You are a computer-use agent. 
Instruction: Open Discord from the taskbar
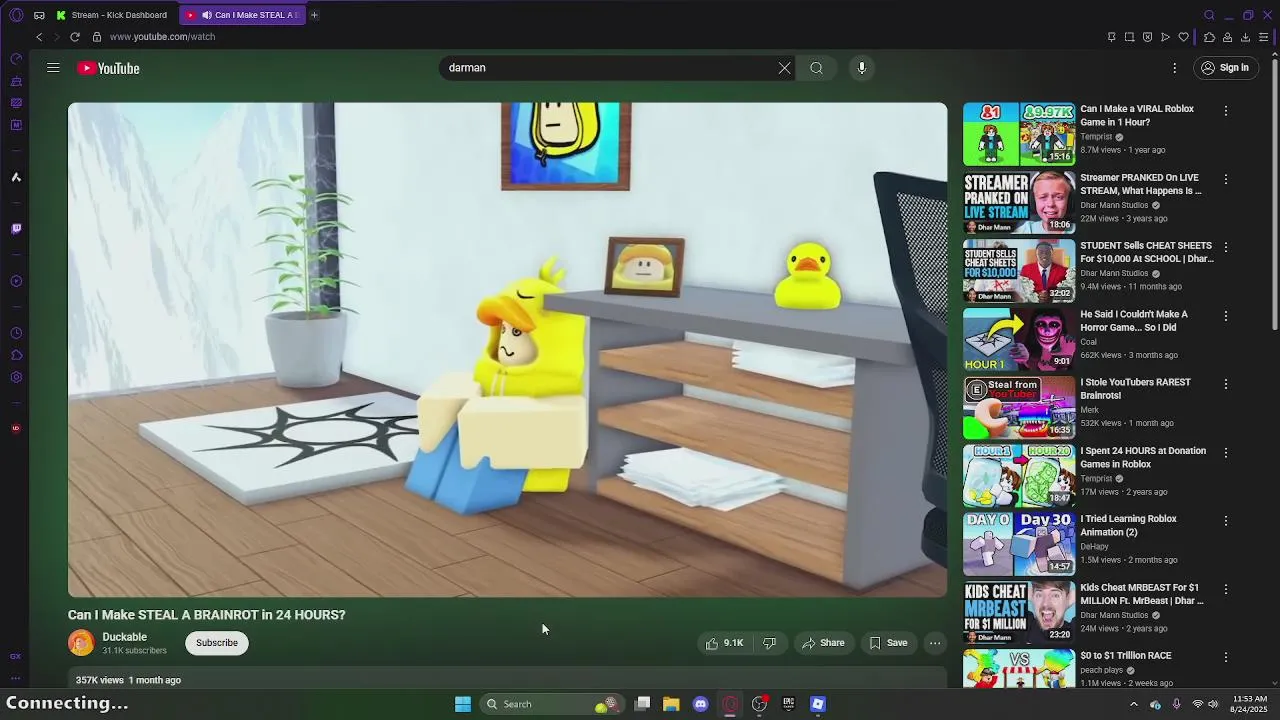tap(701, 704)
